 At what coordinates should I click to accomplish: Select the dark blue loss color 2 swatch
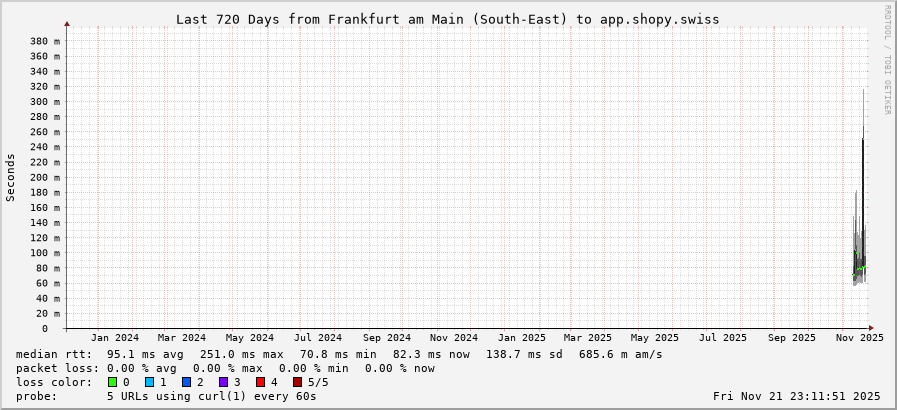coord(186,382)
